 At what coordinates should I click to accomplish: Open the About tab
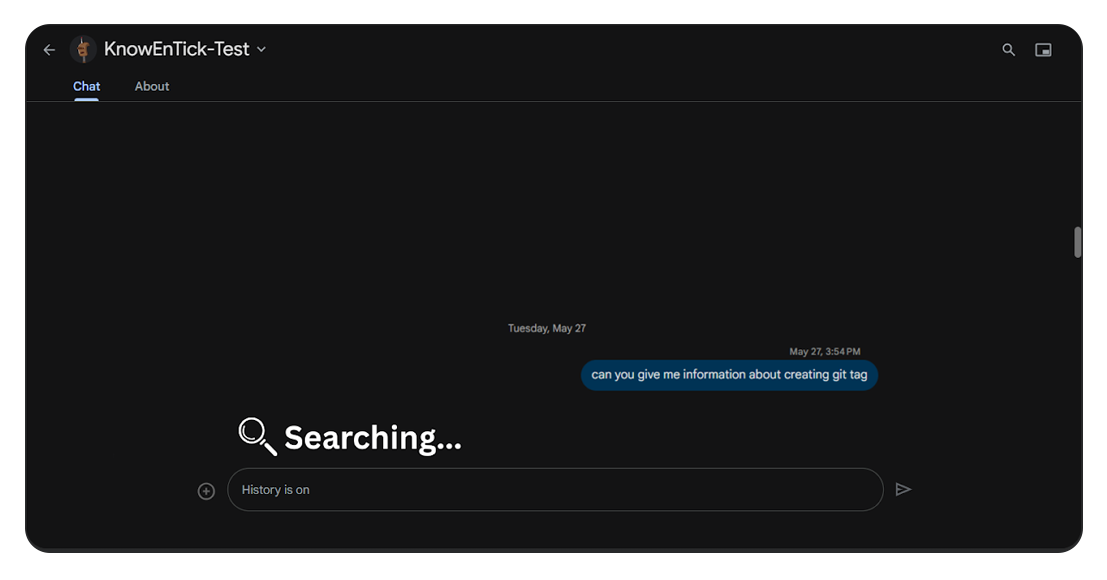pyautogui.click(x=152, y=86)
